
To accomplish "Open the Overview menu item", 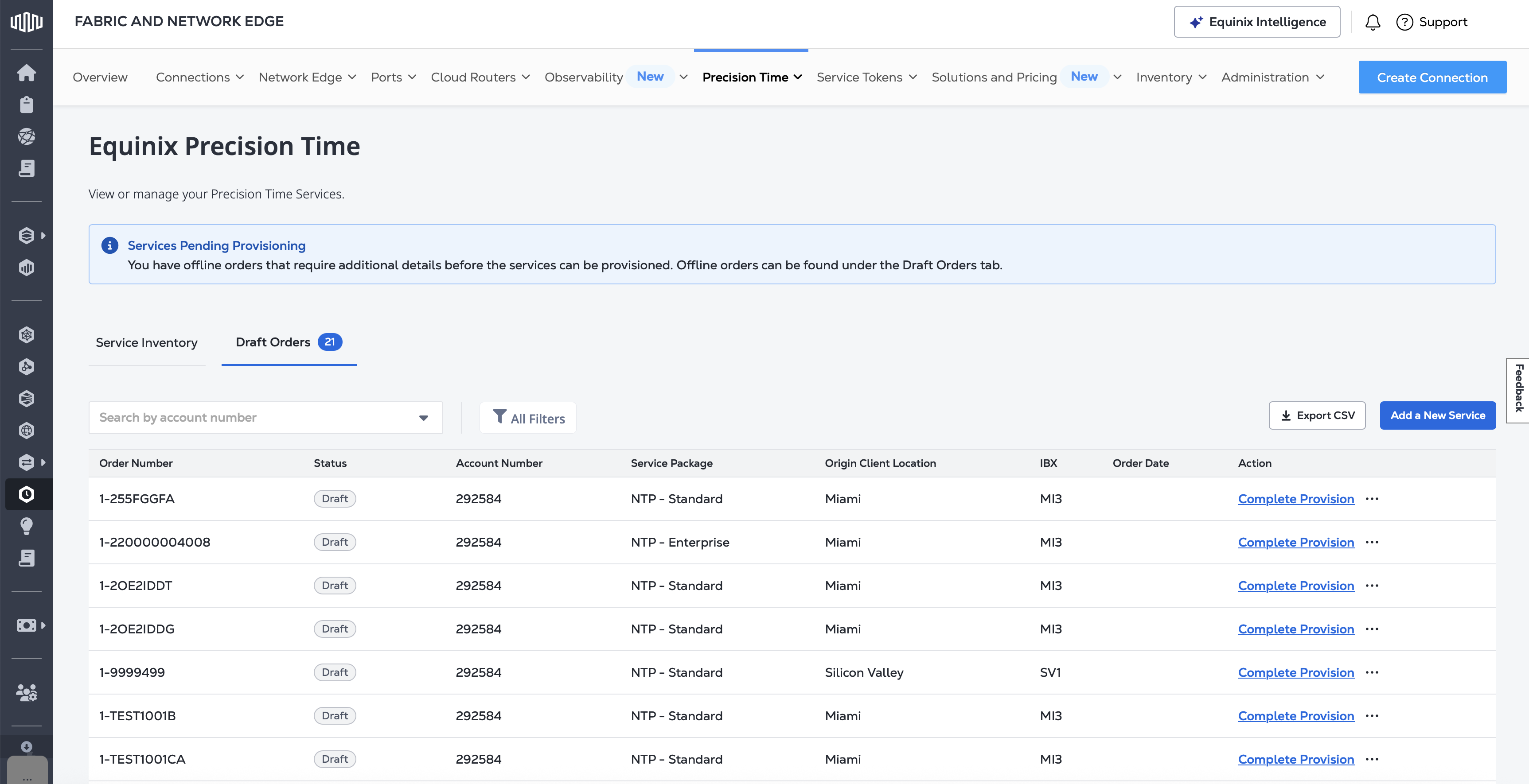I will 100,77.
